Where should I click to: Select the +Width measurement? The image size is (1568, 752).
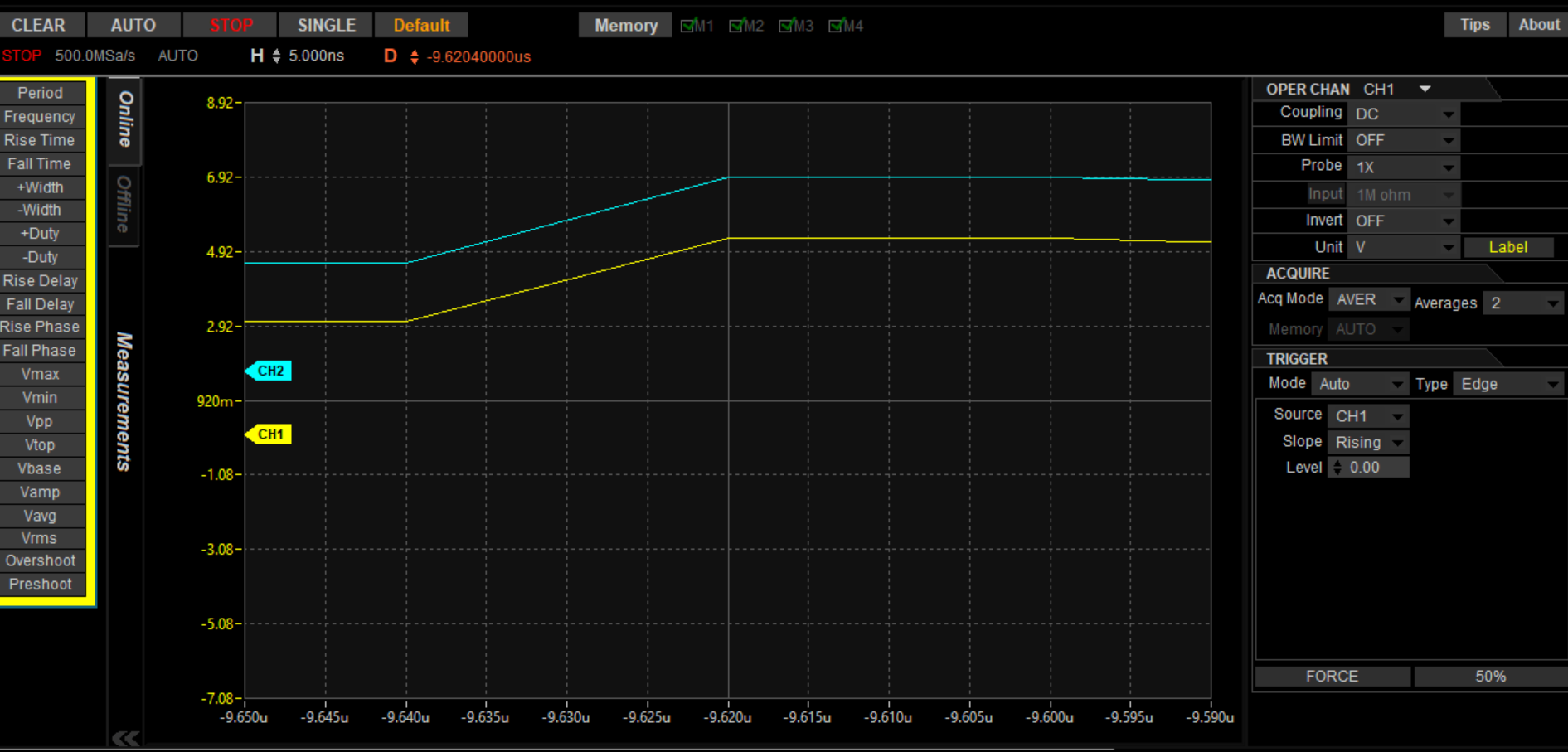(x=42, y=187)
